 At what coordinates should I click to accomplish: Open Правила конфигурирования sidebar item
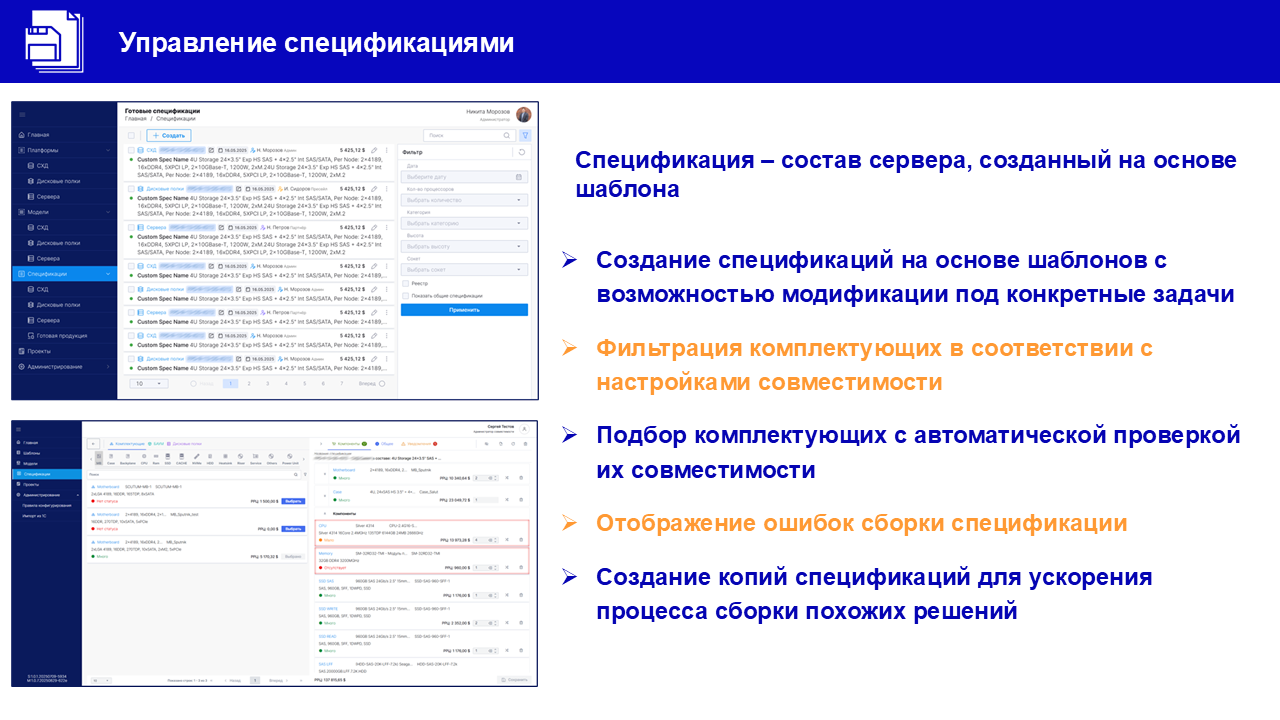(47, 506)
